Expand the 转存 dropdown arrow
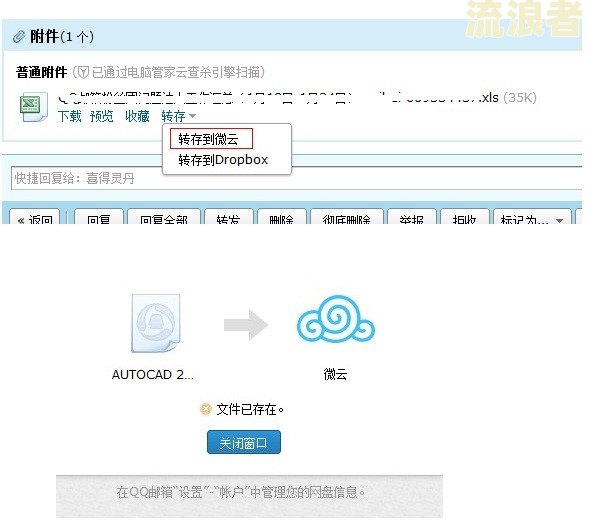 192,116
